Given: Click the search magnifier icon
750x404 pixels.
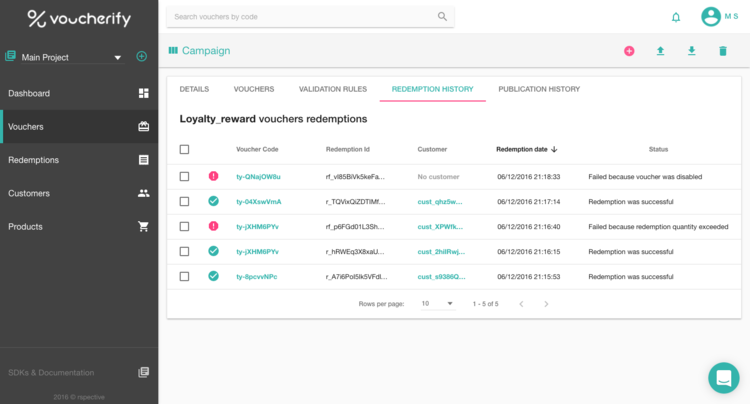Looking at the screenshot, I should click(x=442, y=17).
